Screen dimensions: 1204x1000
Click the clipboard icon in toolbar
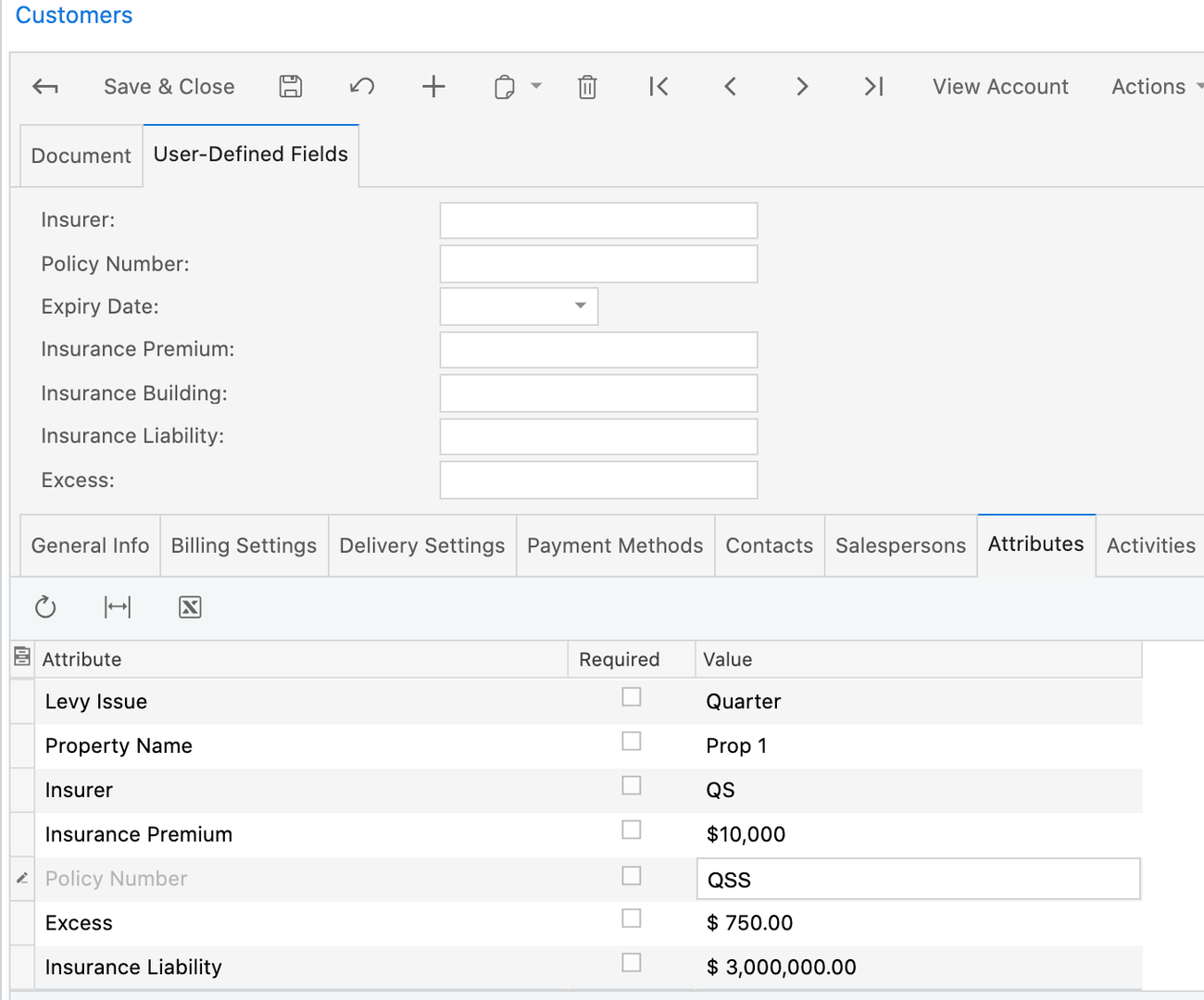tap(505, 87)
